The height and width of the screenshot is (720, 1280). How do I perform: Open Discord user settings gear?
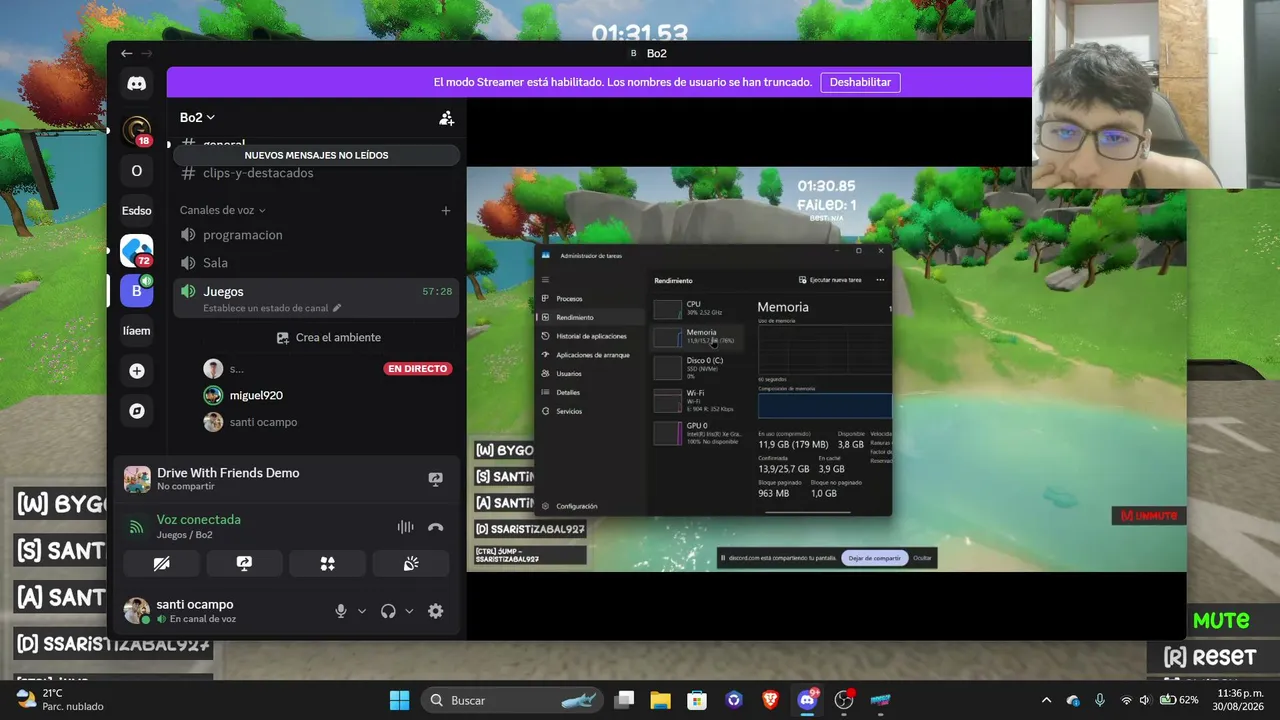point(435,611)
